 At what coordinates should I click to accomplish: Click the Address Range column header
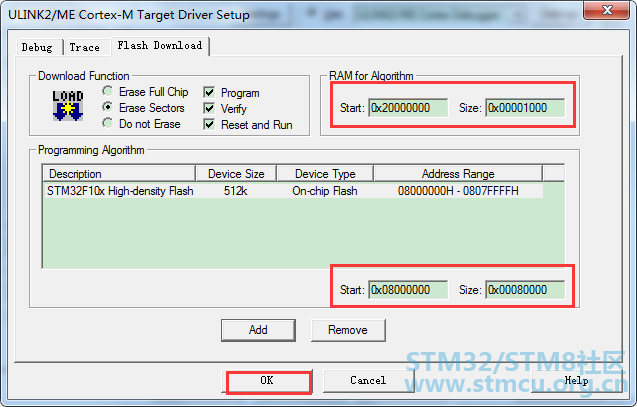coord(458,174)
